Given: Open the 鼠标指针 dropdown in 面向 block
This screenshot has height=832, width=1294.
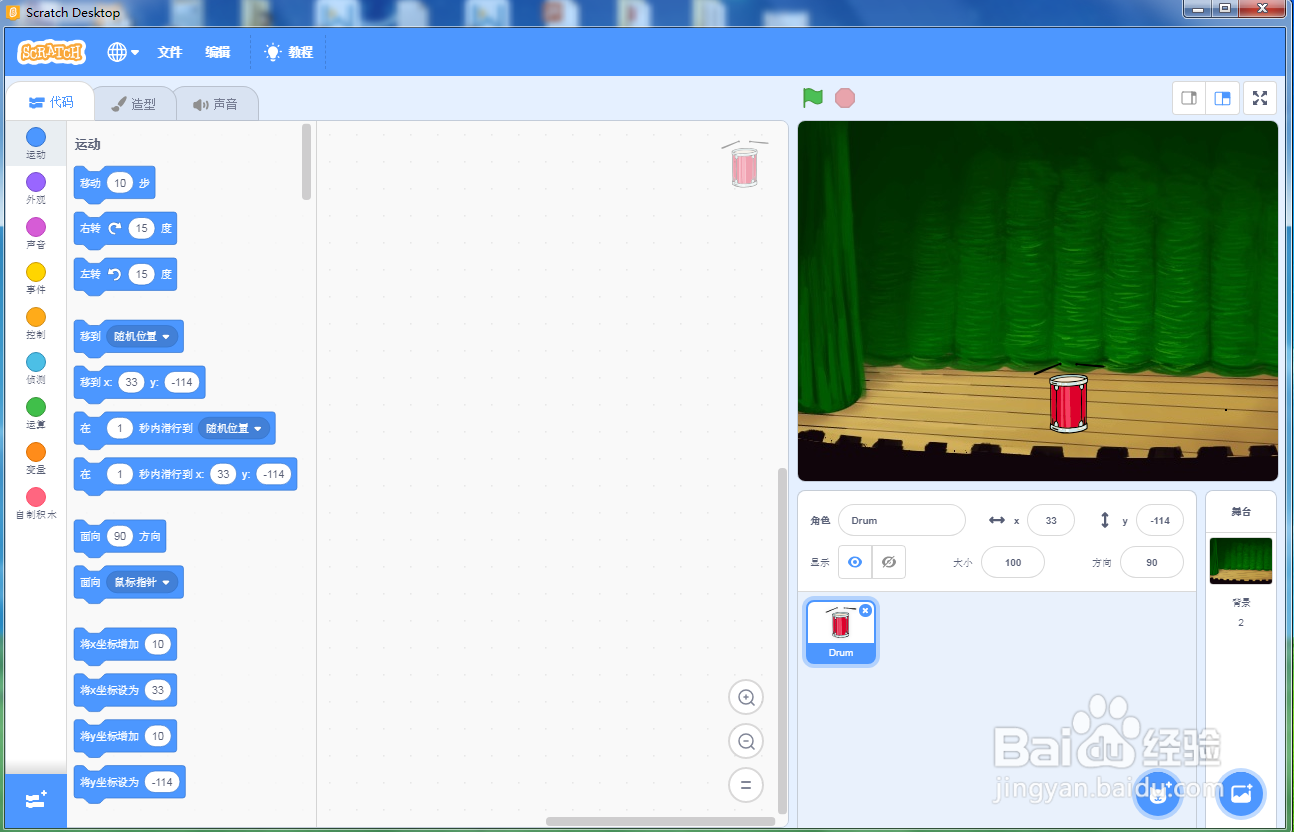Looking at the screenshot, I should point(142,582).
